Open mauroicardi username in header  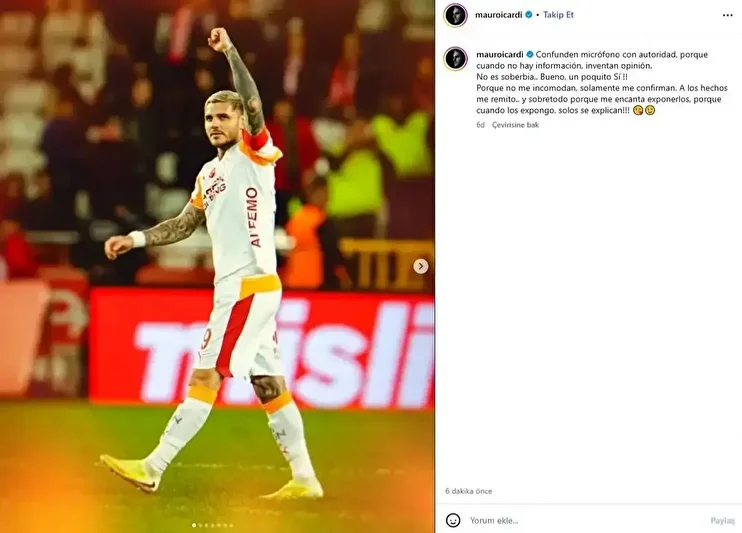coord(499,15)
